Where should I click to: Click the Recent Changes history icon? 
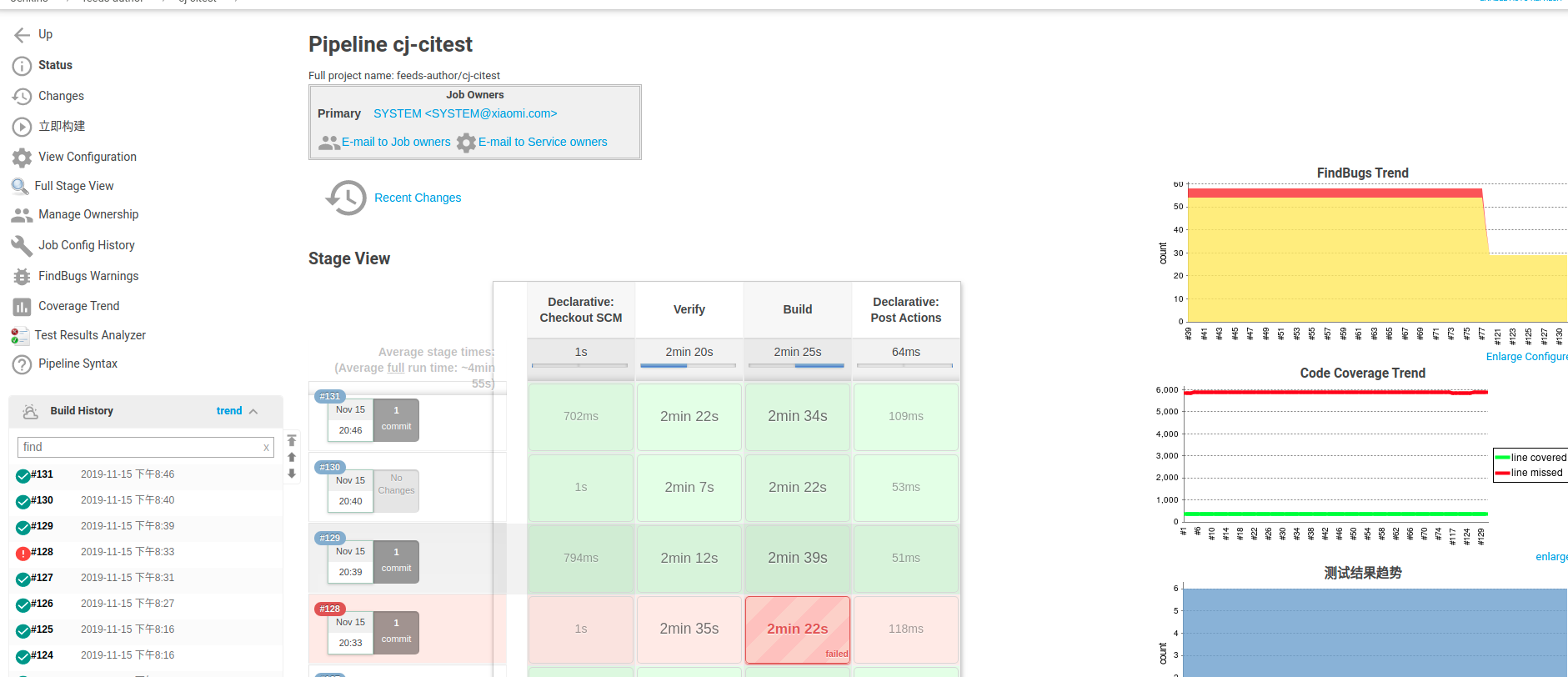[x=346, y=198]
